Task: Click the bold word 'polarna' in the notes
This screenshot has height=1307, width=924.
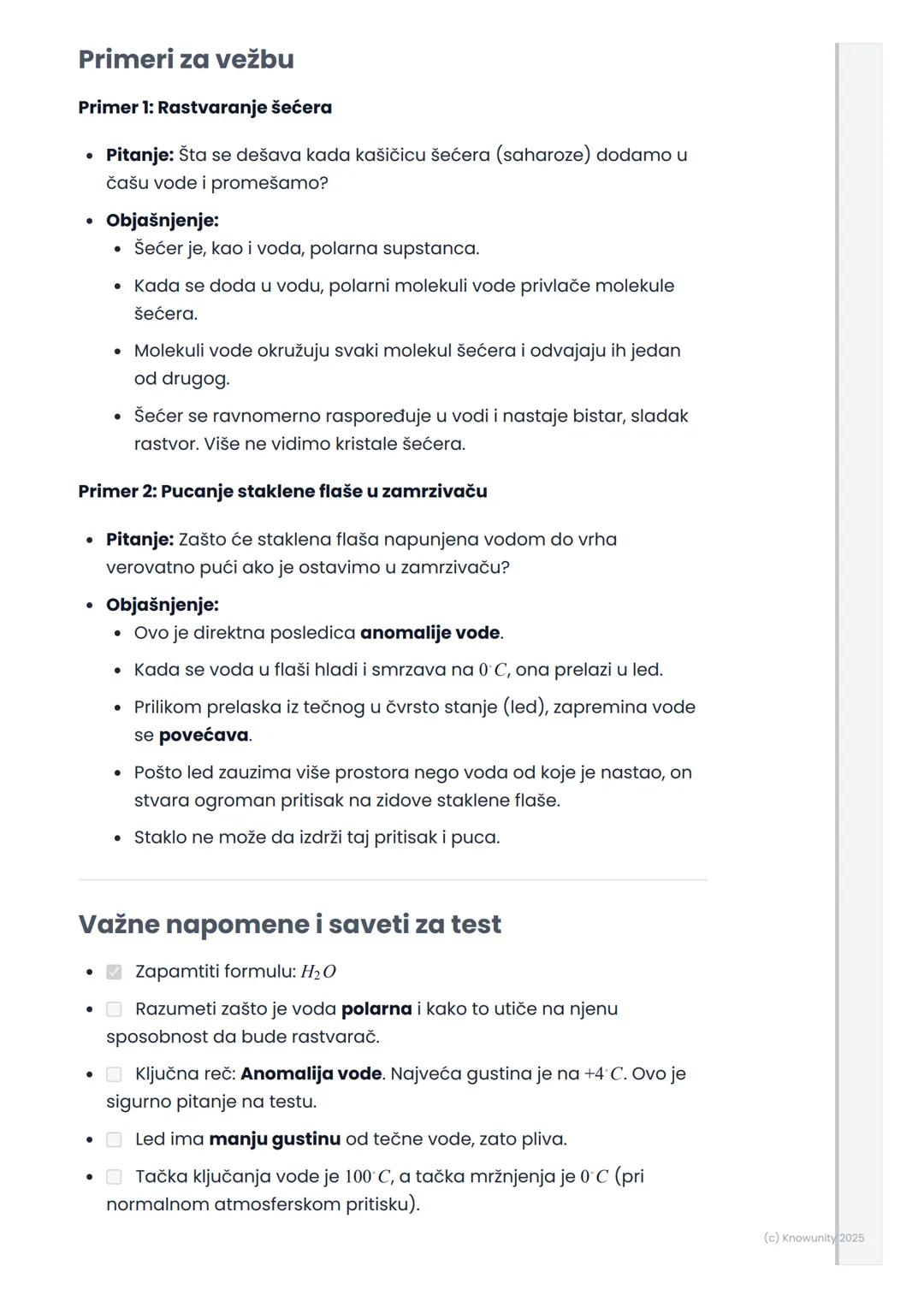Action: (376, 1009)
